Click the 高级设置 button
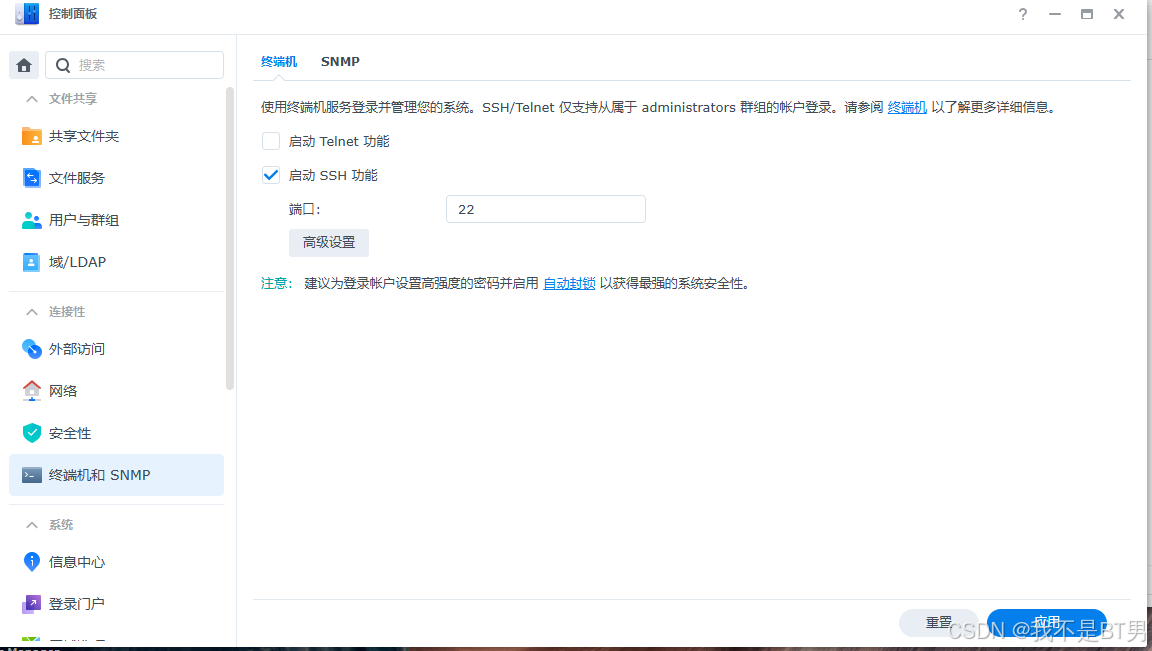The image size is (1152, 651). 328,242
